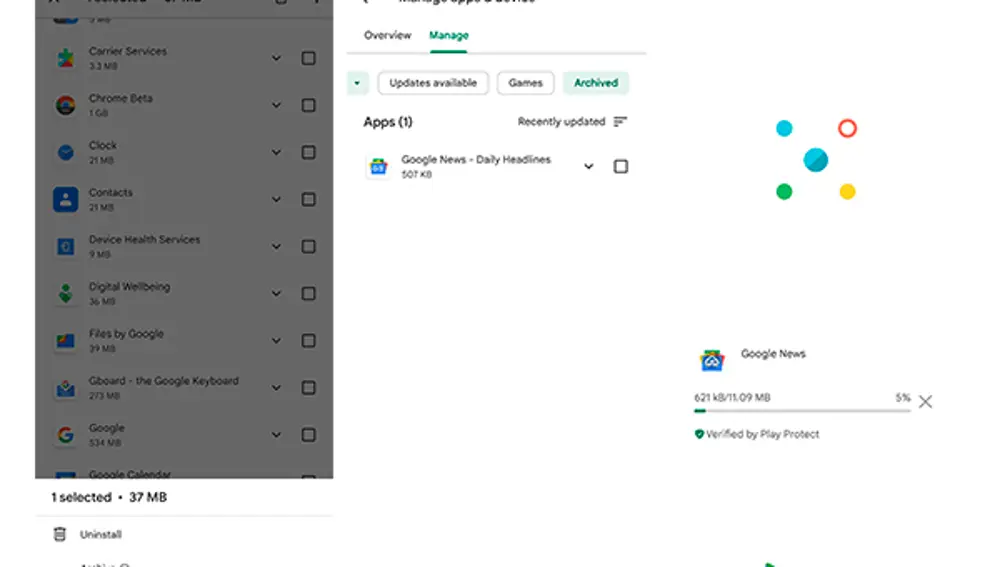Check the Digital Wellbeing box
Viewport: 1000px width, 567px height.
[308, 293]
